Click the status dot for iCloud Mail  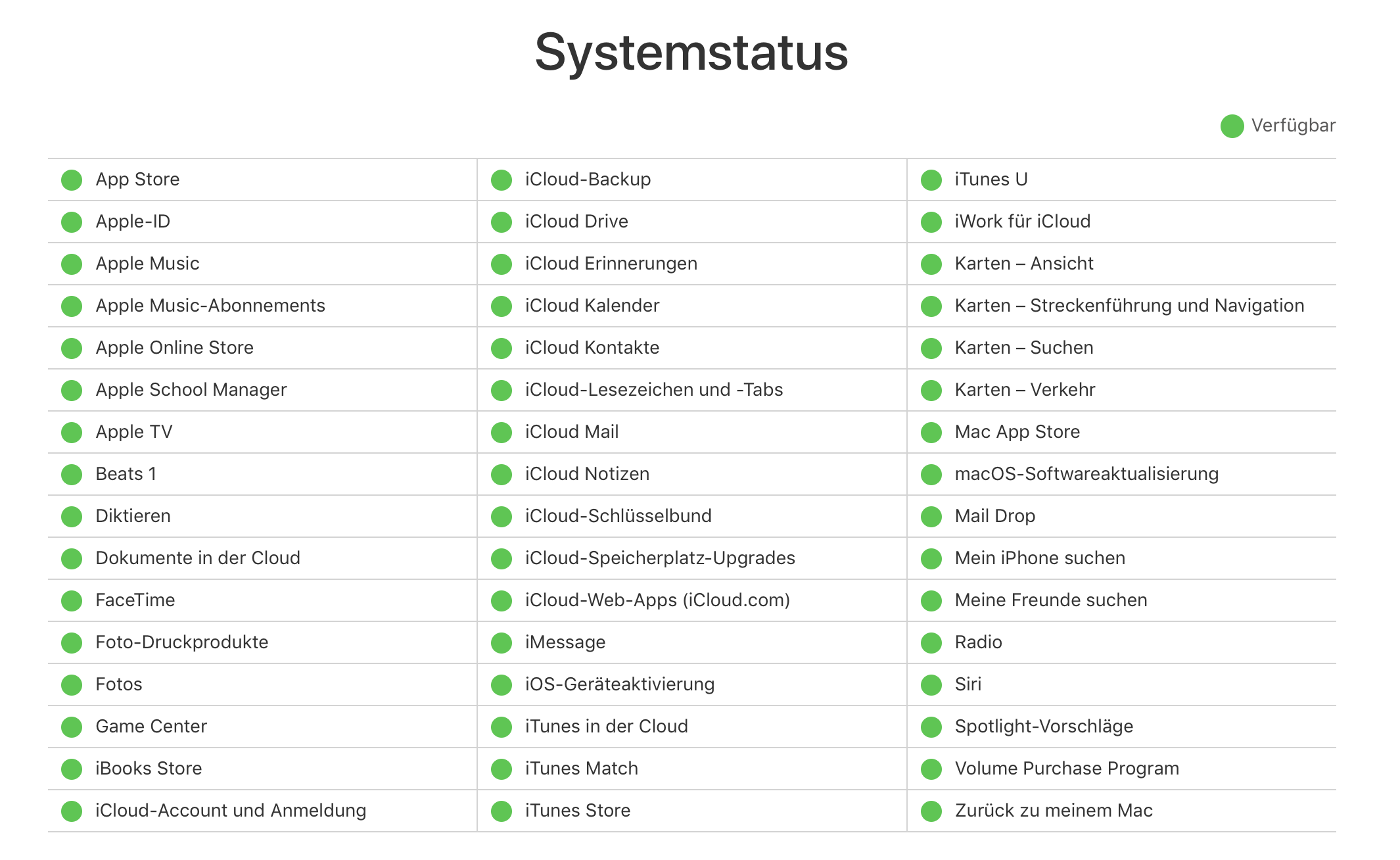[x=502, y=432]
